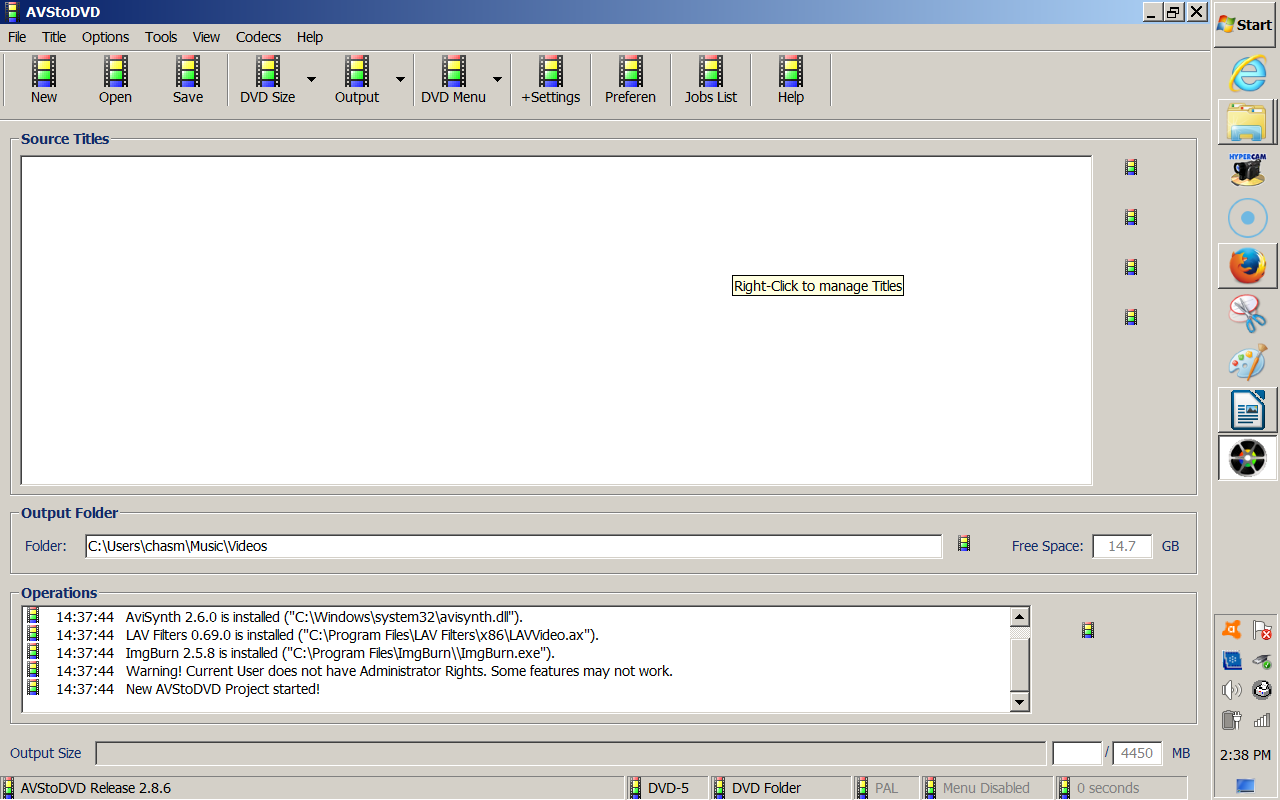Open Preferences from the toolbar
1280x800 pixels.
click(x=630, y=80)
